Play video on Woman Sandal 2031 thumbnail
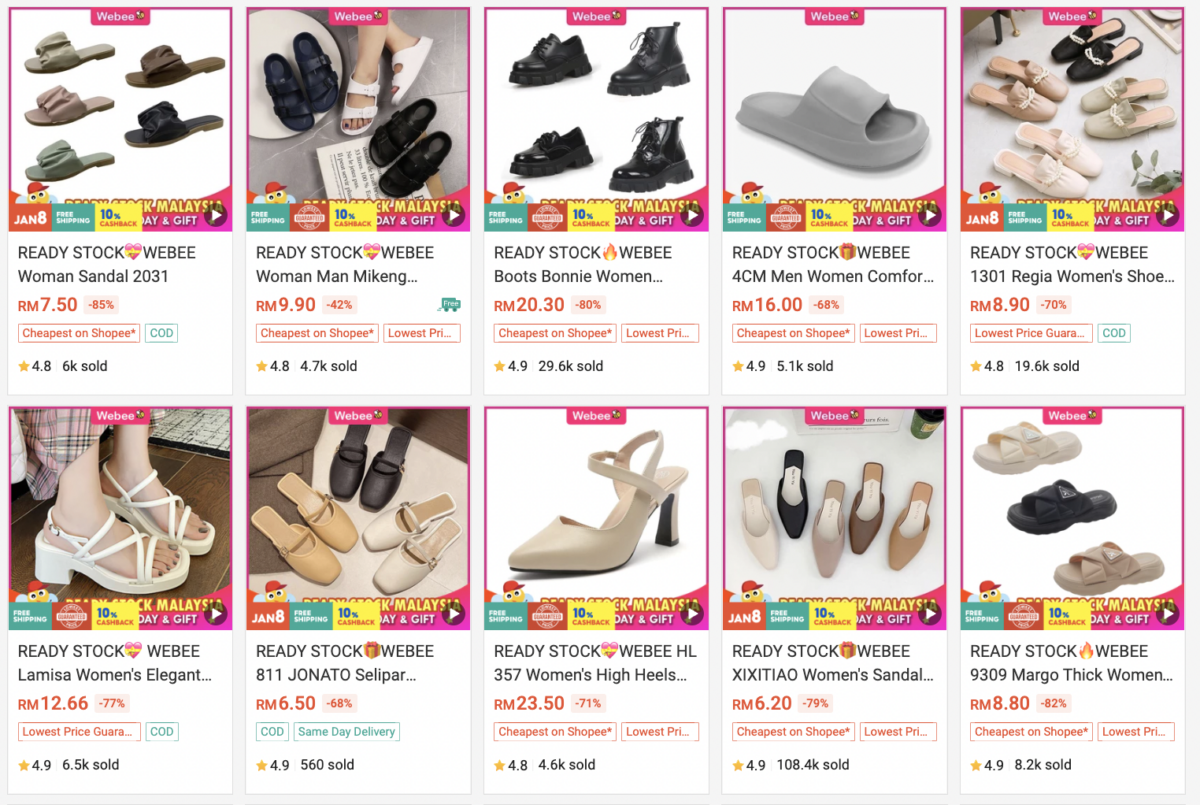 point(215,215)
